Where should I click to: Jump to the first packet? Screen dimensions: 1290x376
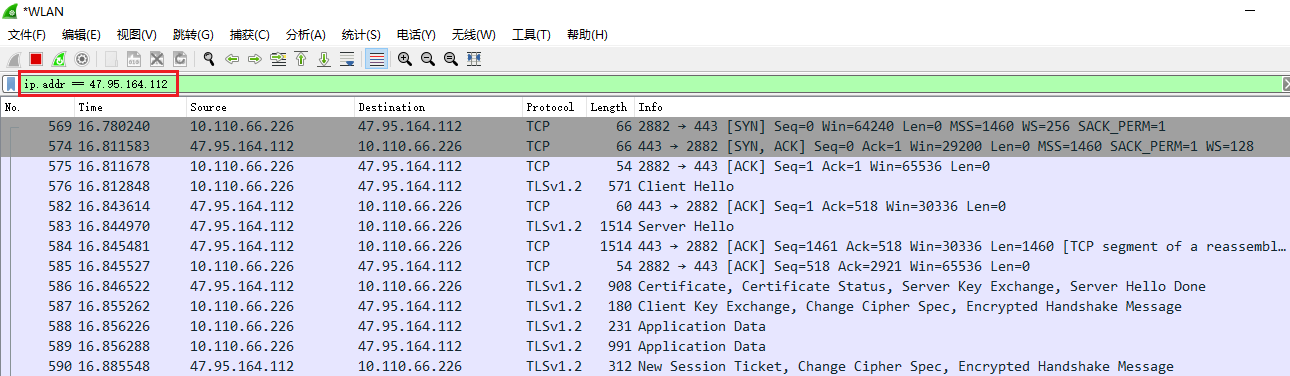coord(300,59)
